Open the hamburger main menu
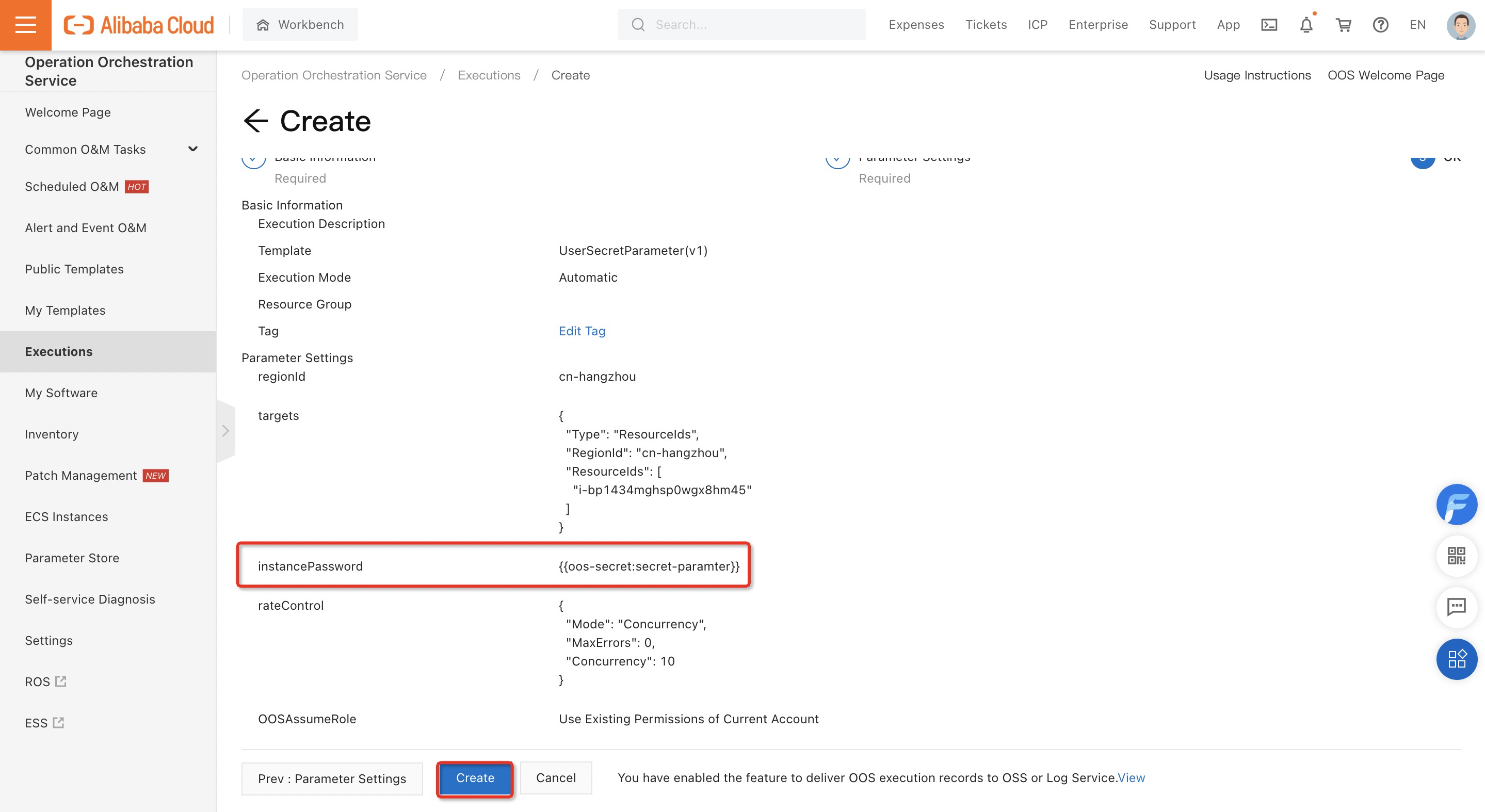The width and height of the screenshot is (1485, 812). pyautogui.click(x=25, y=25)
